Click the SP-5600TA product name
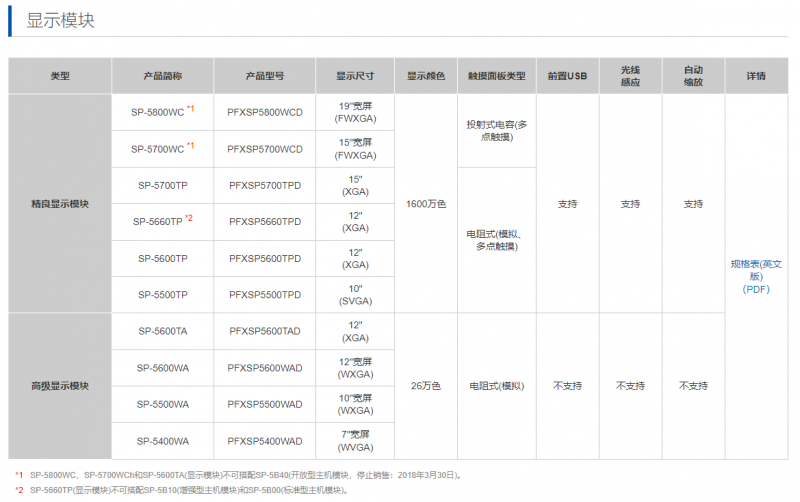Screen dimensions: 800x502 pyautogui.click(x=163, y=331)
